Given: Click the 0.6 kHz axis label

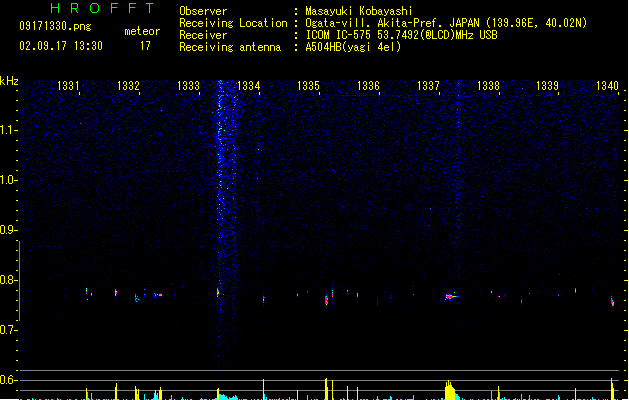Looking at the screenshot, I should click(8, 380).
